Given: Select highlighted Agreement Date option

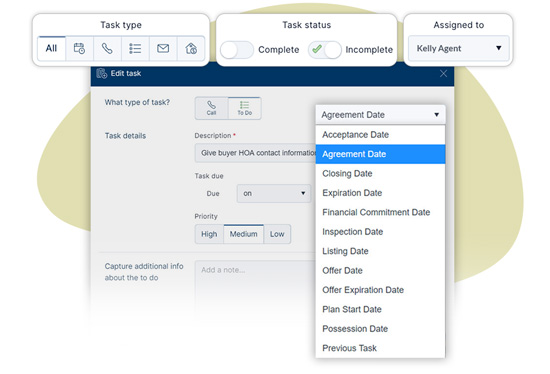Looking at the screenshot, I should click(380, 154).
